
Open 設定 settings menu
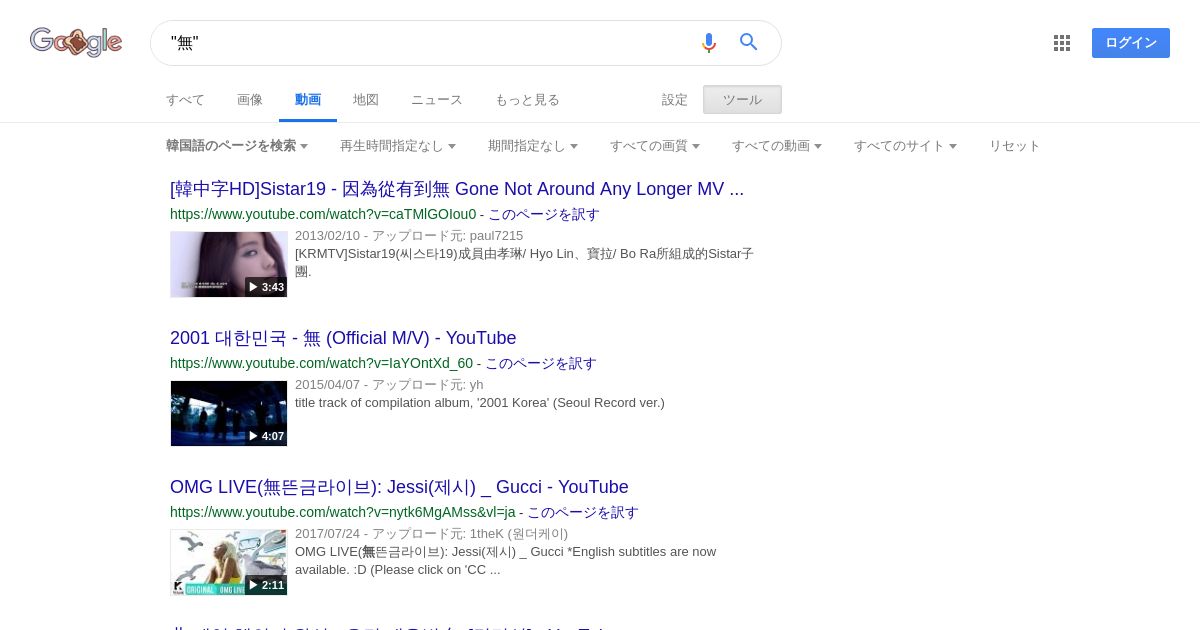[x=675, y=100]
